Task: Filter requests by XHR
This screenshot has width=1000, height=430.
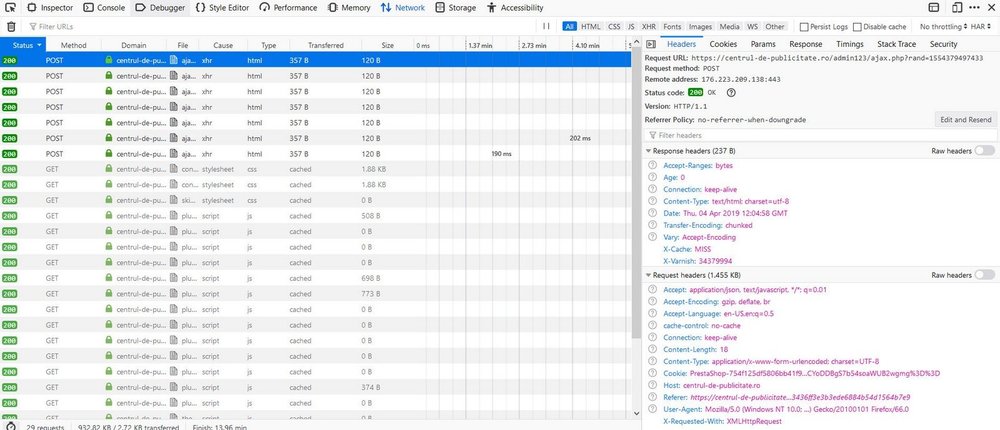Action: pyautogui.click(x=649, y=27)
